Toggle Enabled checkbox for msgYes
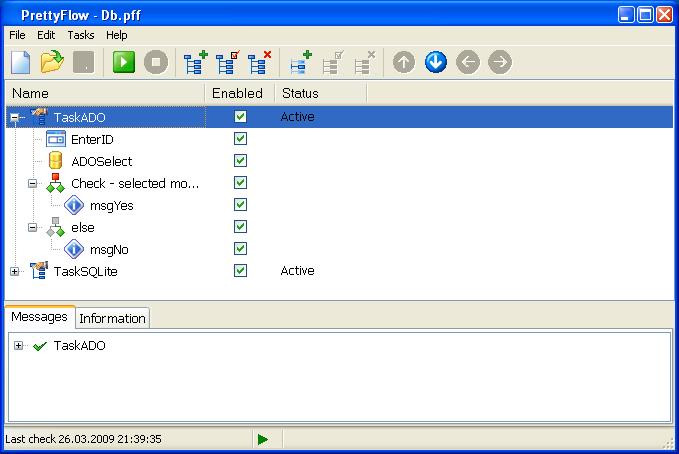The image size is (679, 454). point(240,204)
